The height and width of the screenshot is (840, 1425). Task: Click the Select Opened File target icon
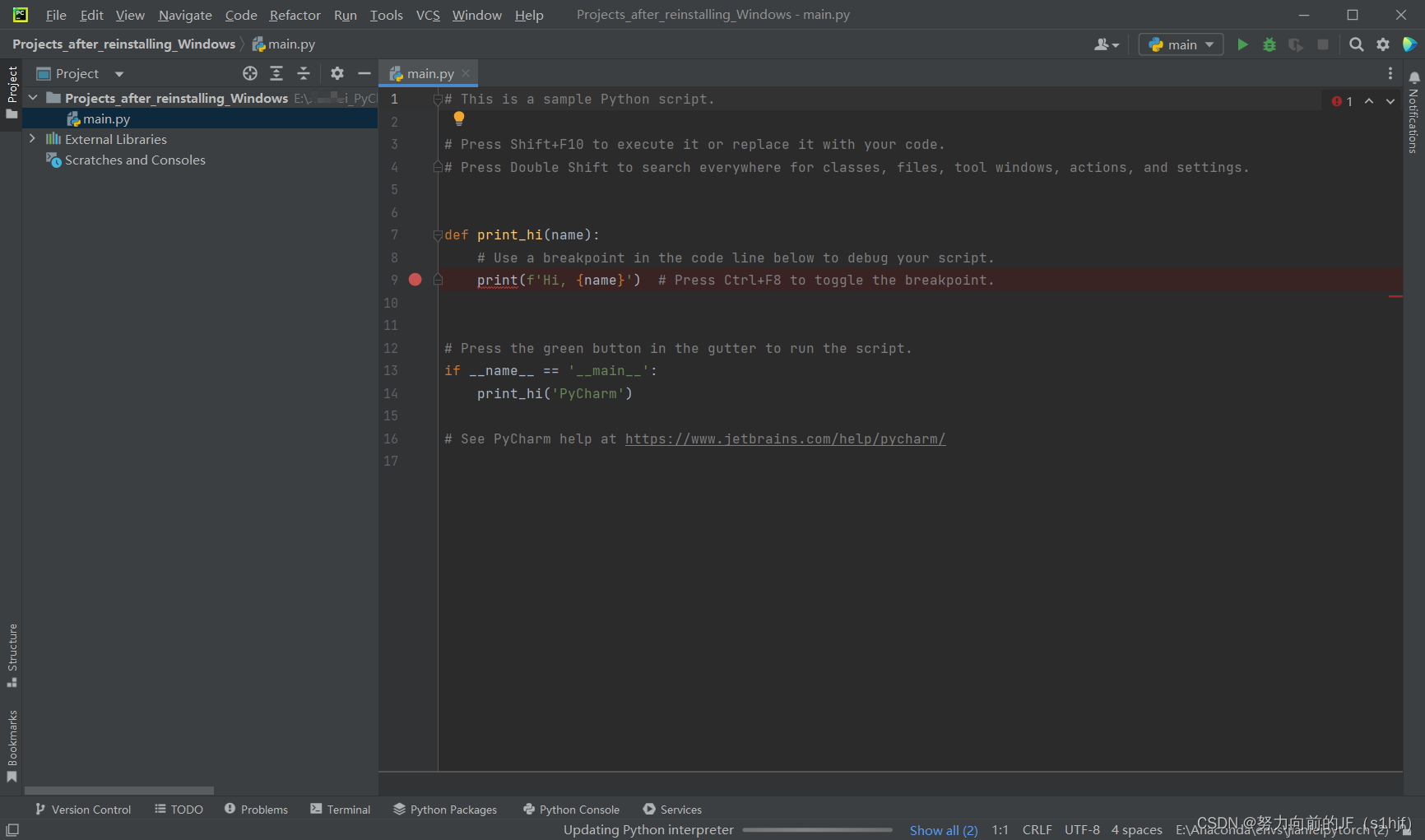click(x=250, y=73)
